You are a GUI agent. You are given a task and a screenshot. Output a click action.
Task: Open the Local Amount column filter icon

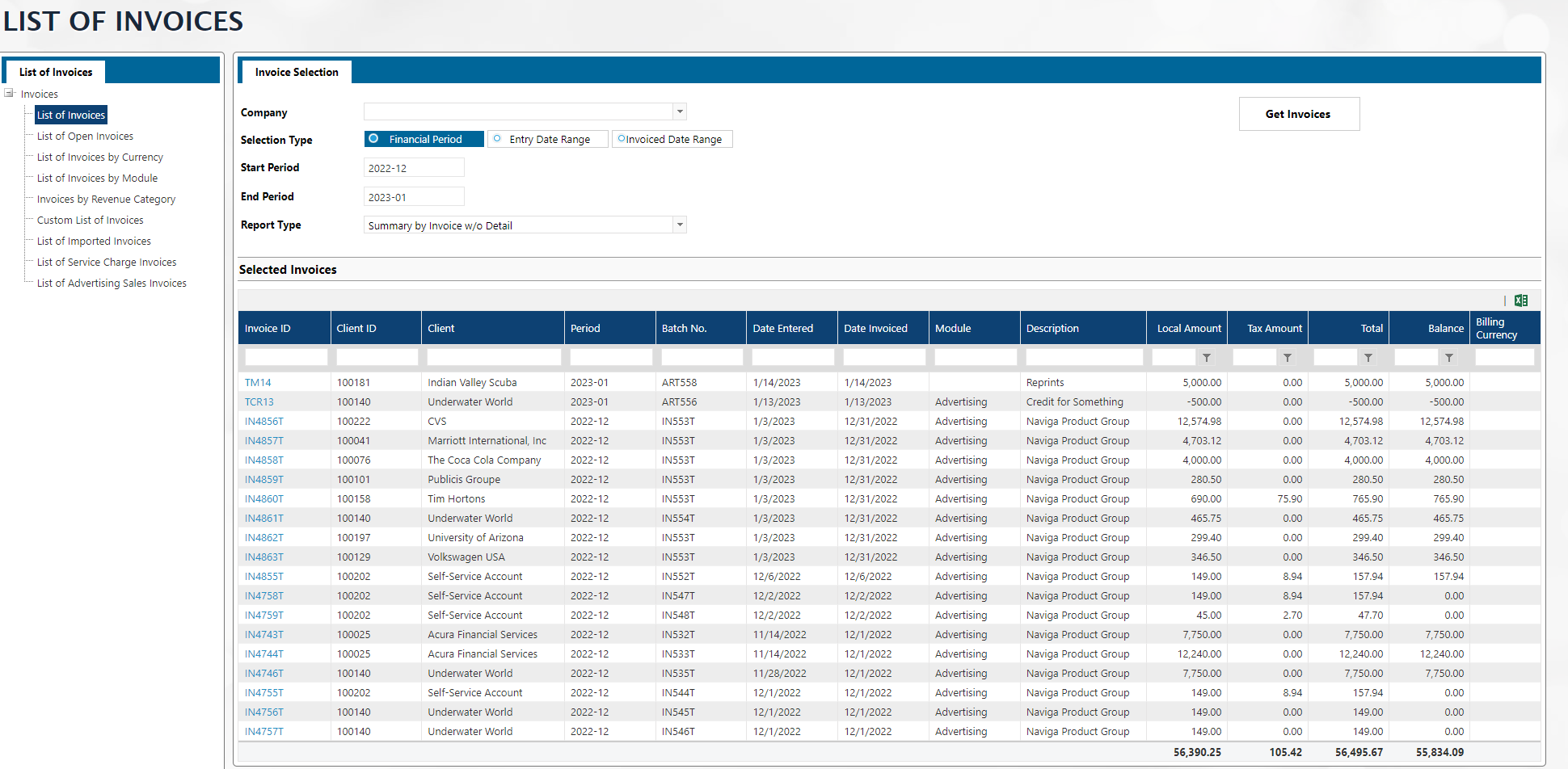(x=1207, y=358)
